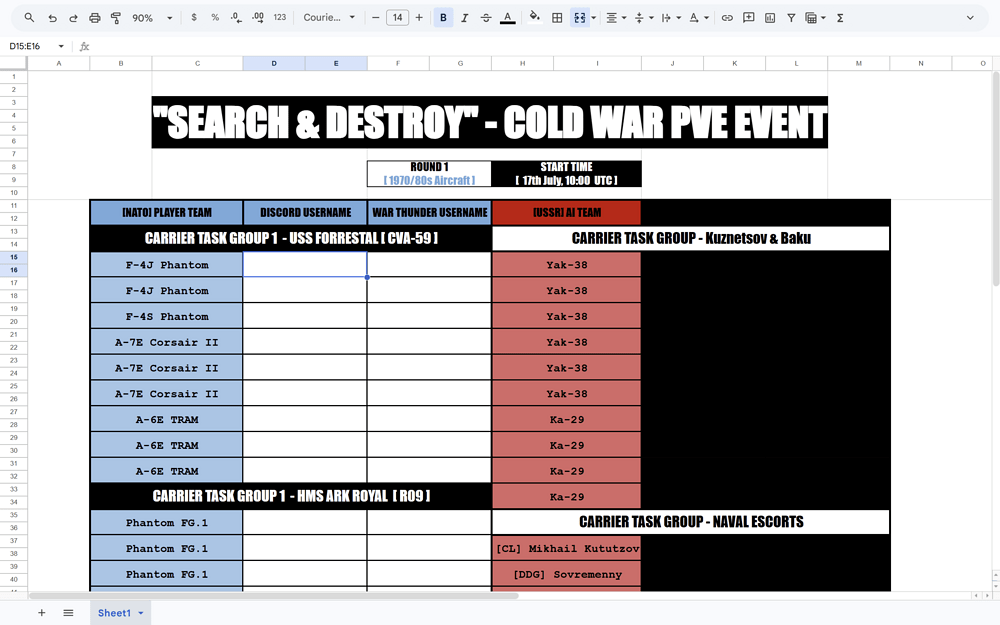Select the HMS ARK ROYAL section header
The width and height of the screenshot is (1000, 625).
coord(291,496)
